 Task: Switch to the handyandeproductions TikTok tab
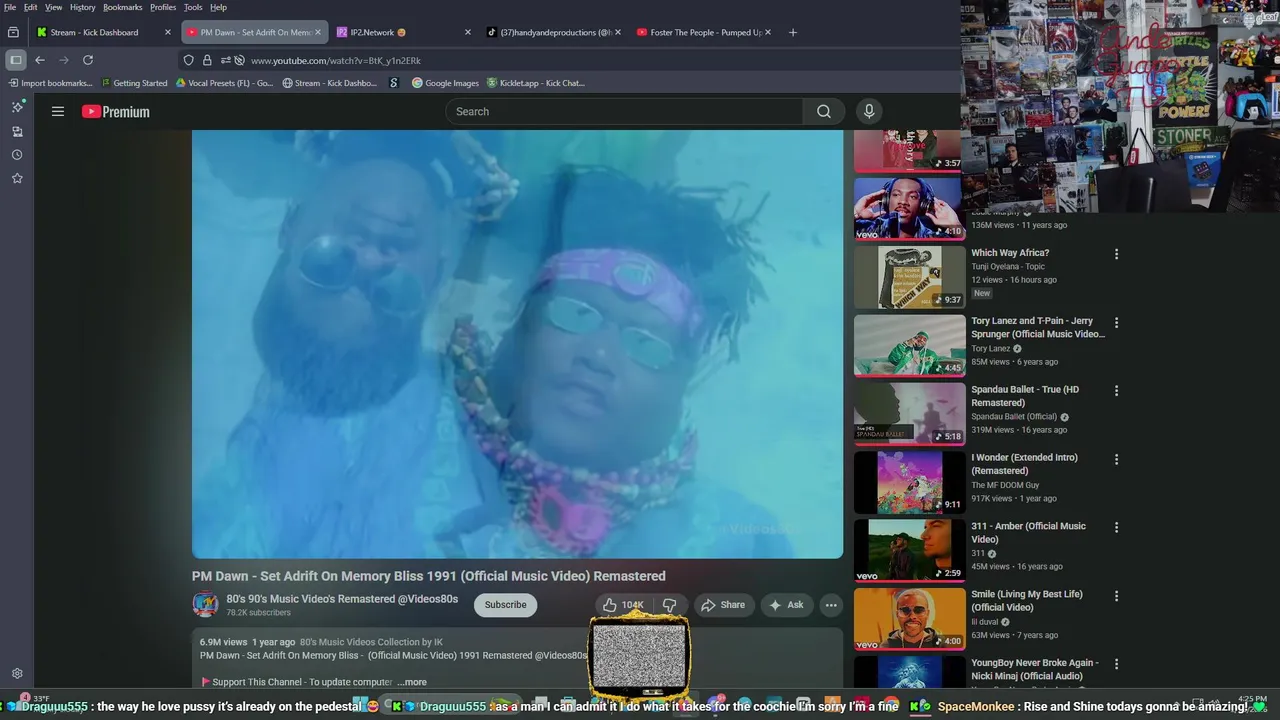(x=553, y=32)
